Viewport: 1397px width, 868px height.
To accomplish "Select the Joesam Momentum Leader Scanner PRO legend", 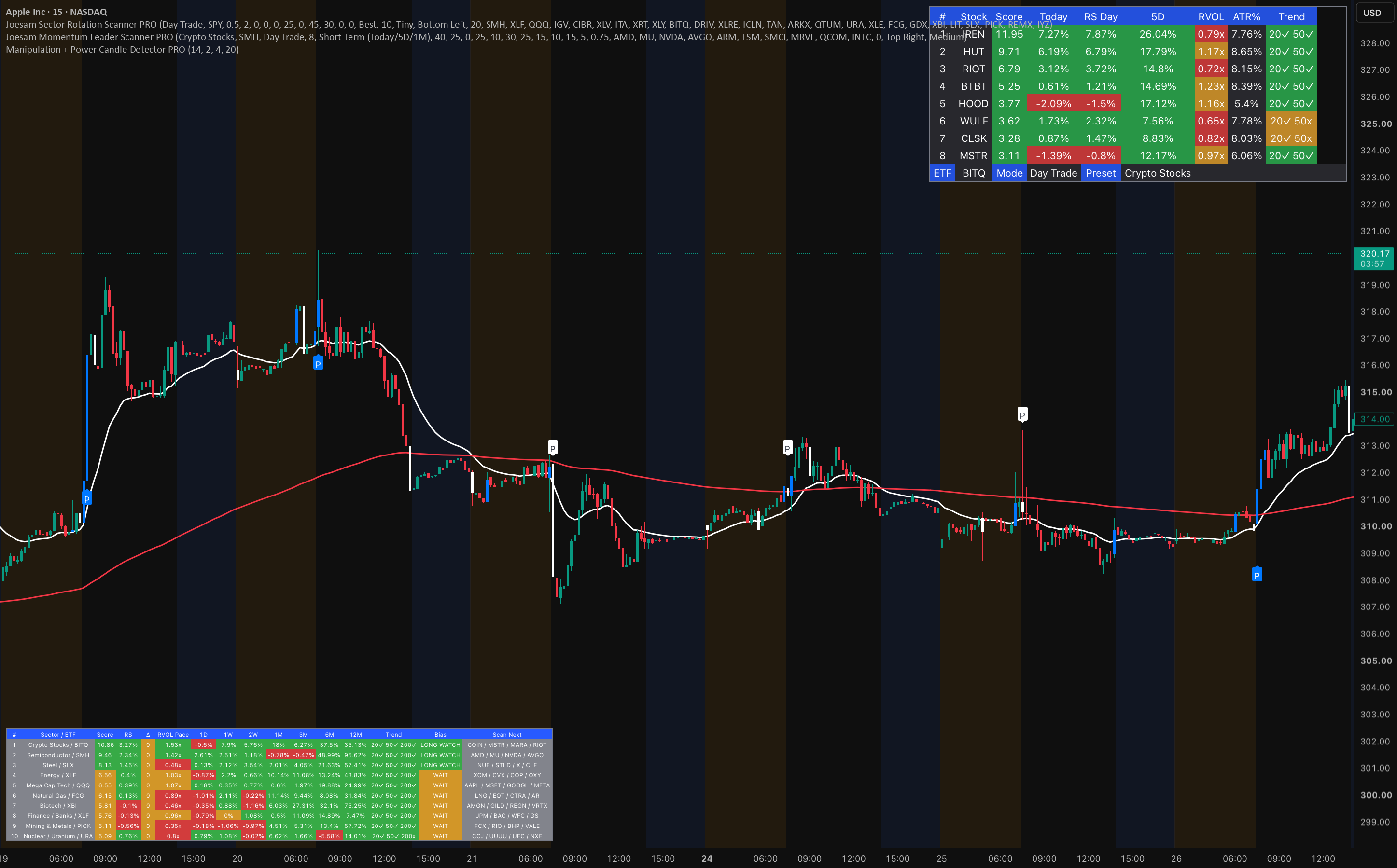I will pyautogui.click(x=486, y=37).
